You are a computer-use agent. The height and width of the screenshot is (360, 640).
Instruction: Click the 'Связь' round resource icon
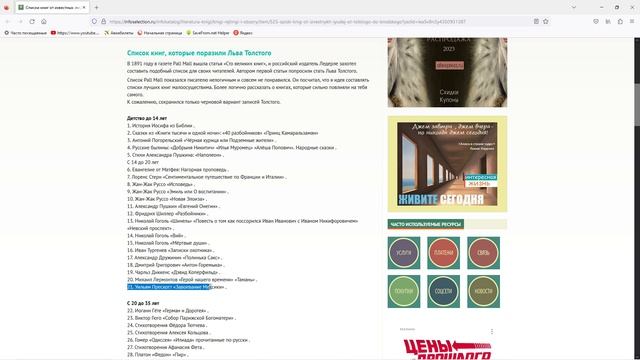click(x=483, y=253)
